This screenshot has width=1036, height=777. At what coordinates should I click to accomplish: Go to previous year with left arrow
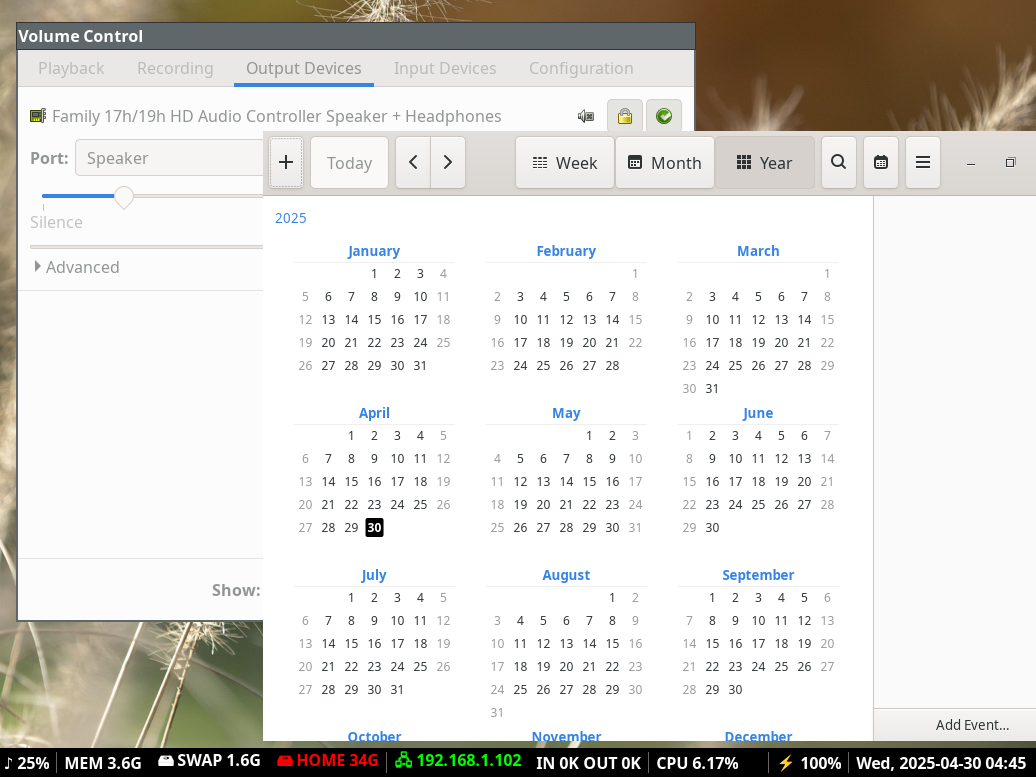413,163
